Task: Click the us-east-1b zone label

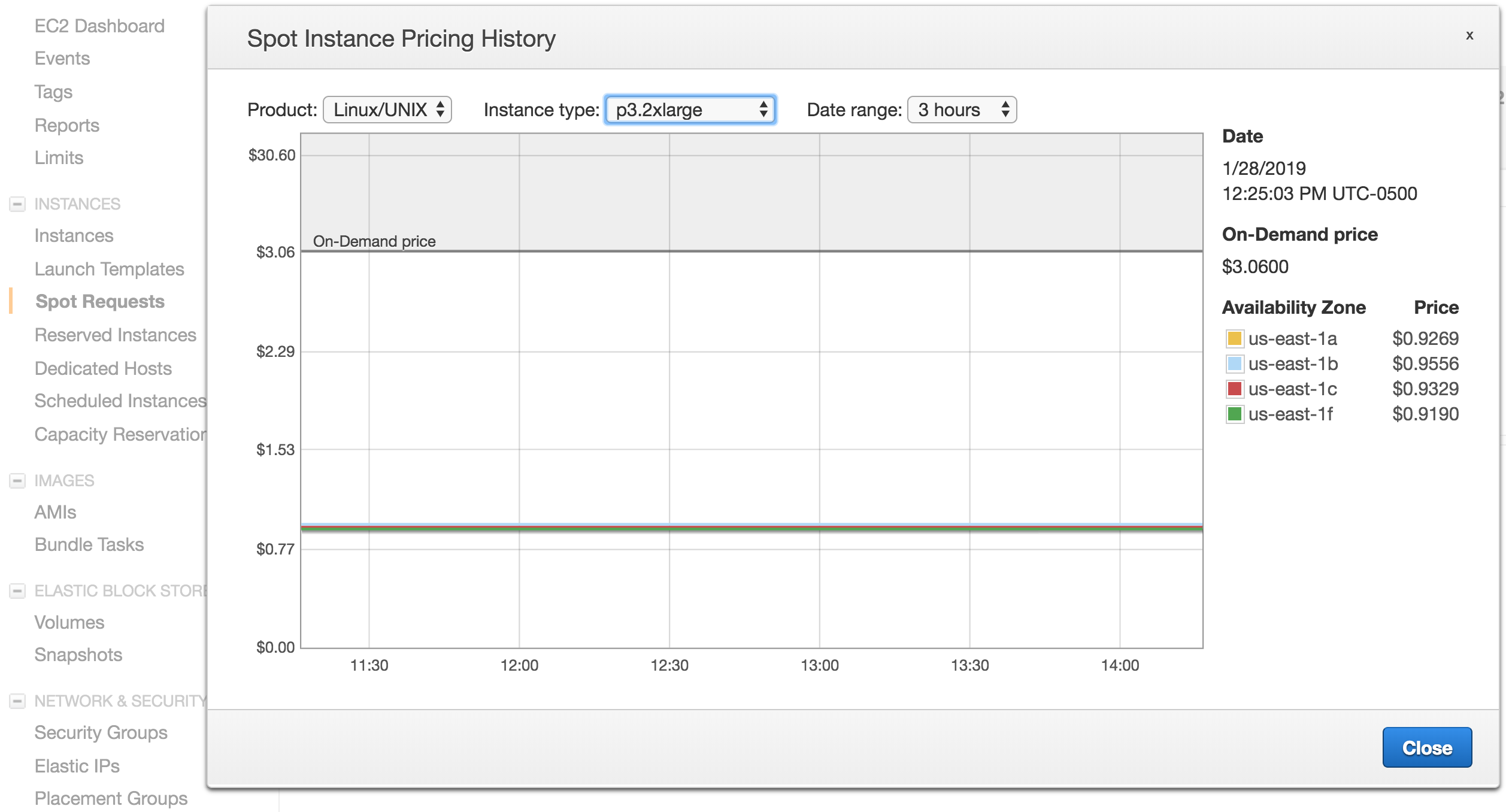Action: coord(1293,364)
